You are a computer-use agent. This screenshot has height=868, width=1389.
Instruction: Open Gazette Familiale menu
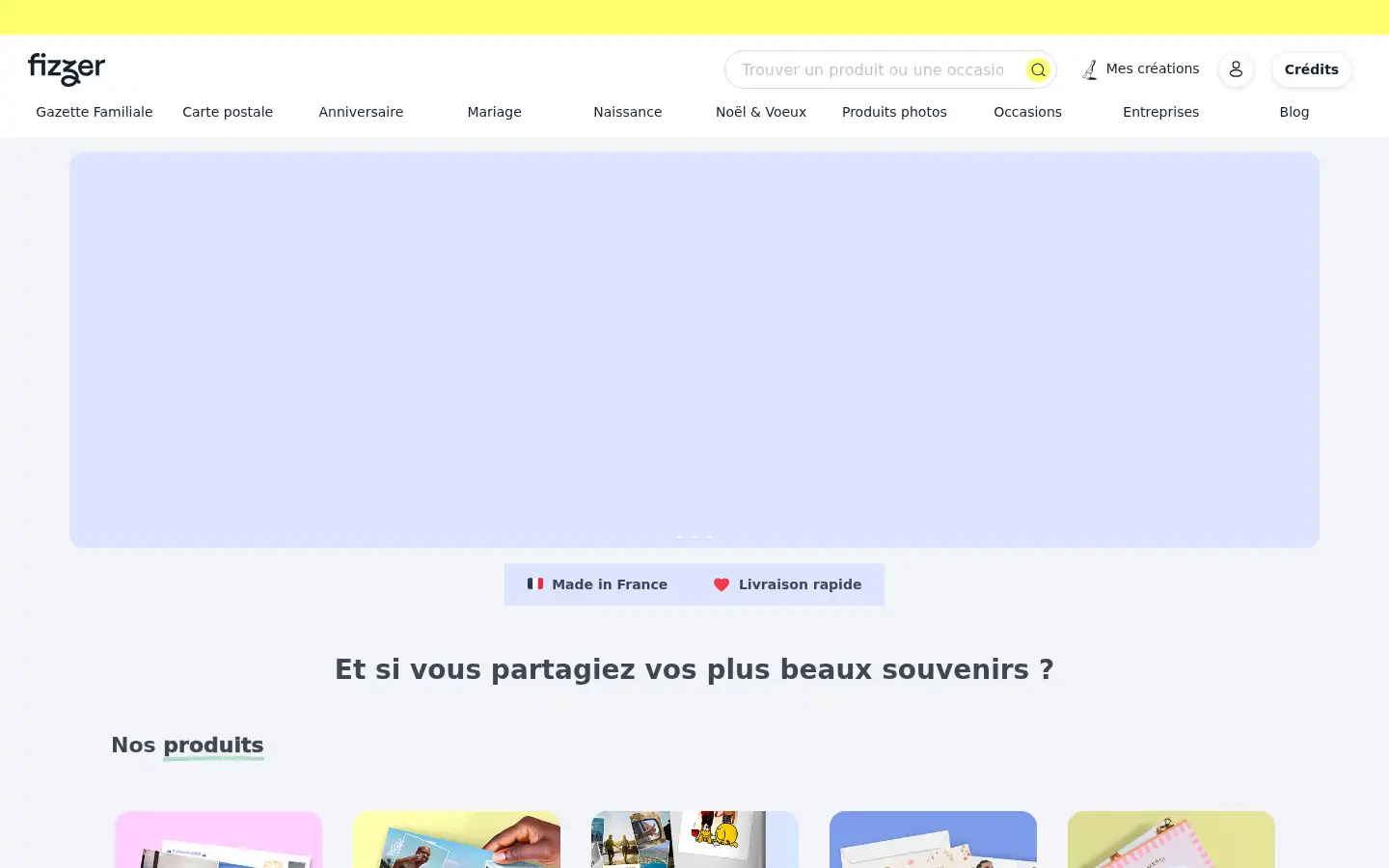click(x=95, y=112)
